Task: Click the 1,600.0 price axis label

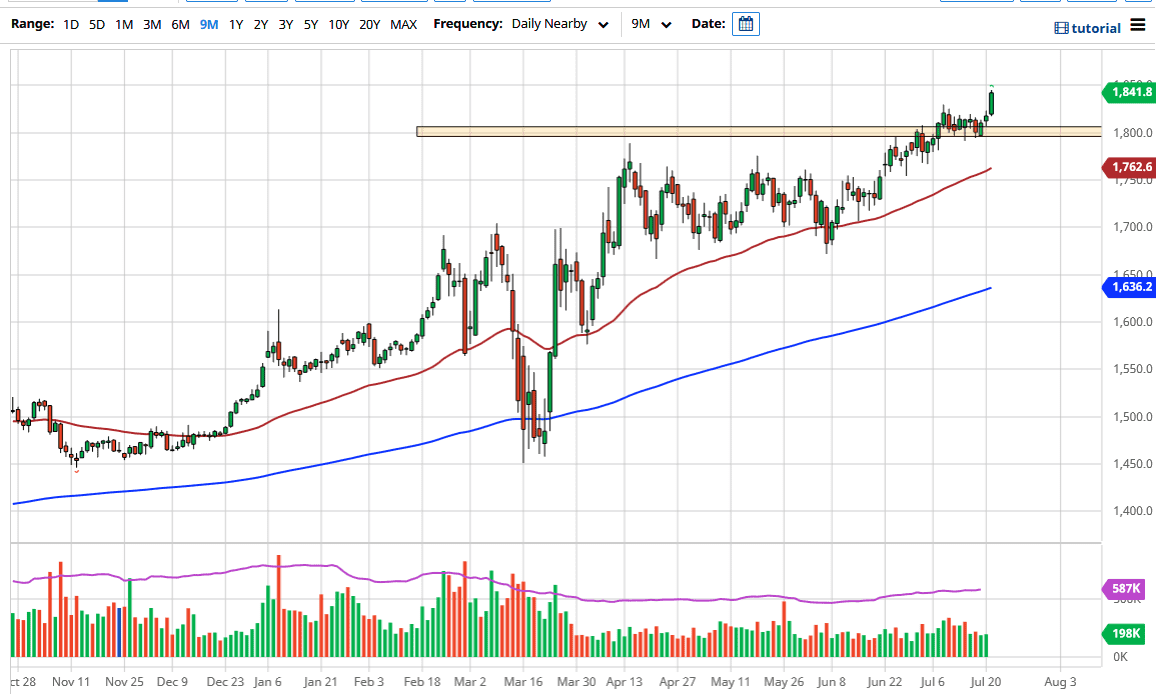Action: tap(1133, 321)
